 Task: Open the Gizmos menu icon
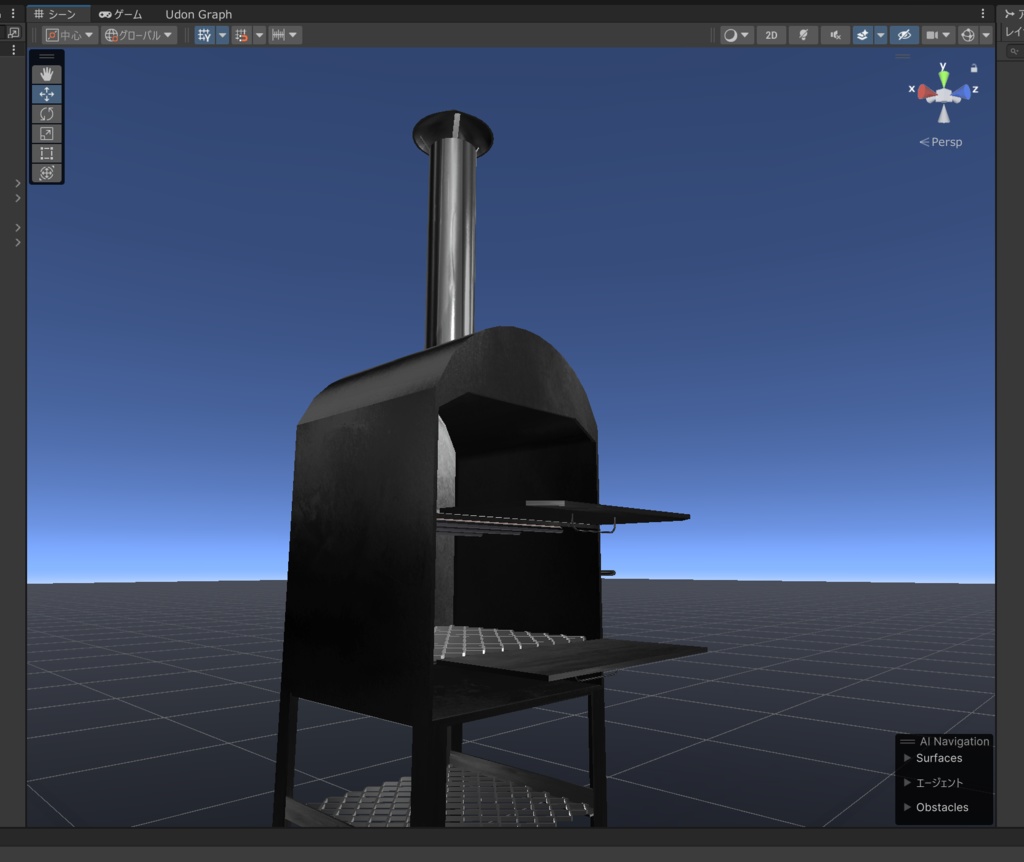[968, 35]
